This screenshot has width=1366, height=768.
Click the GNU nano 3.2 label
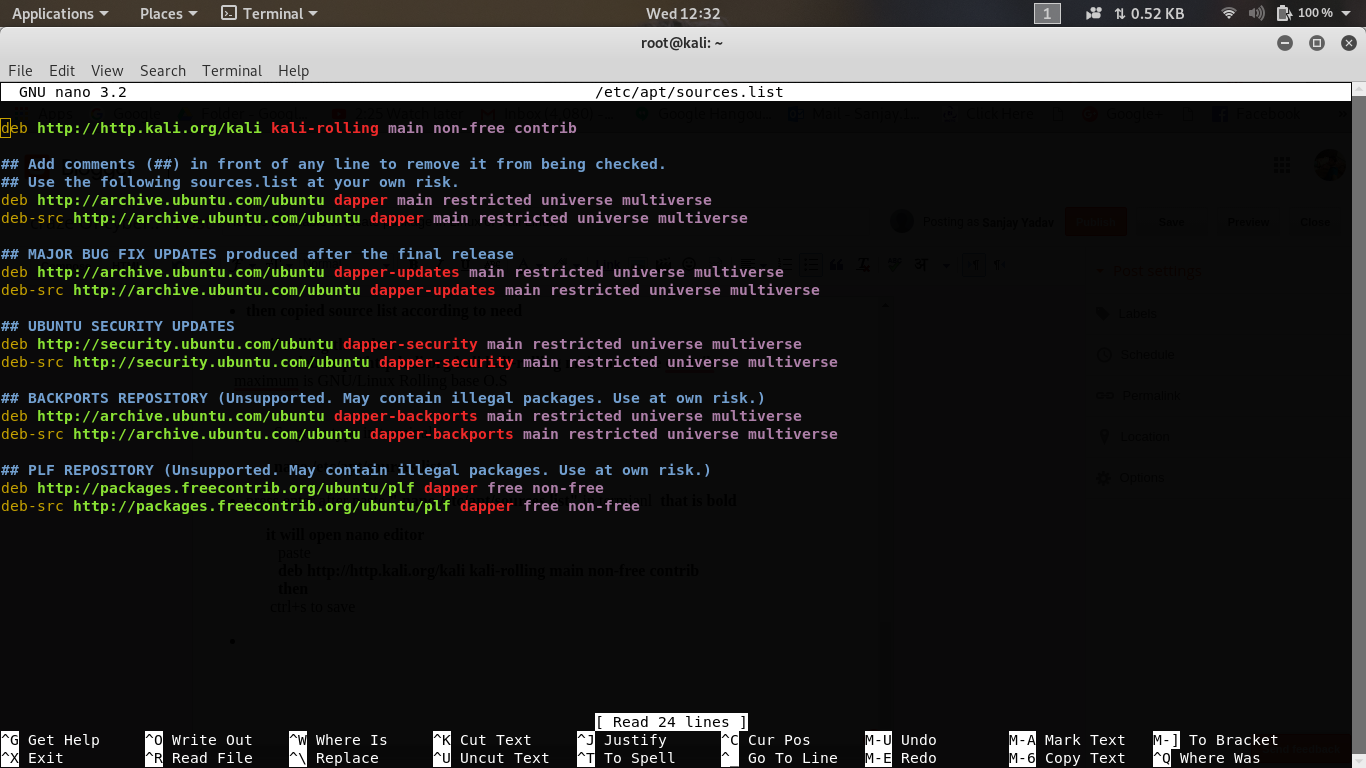[x=73, y=92]
